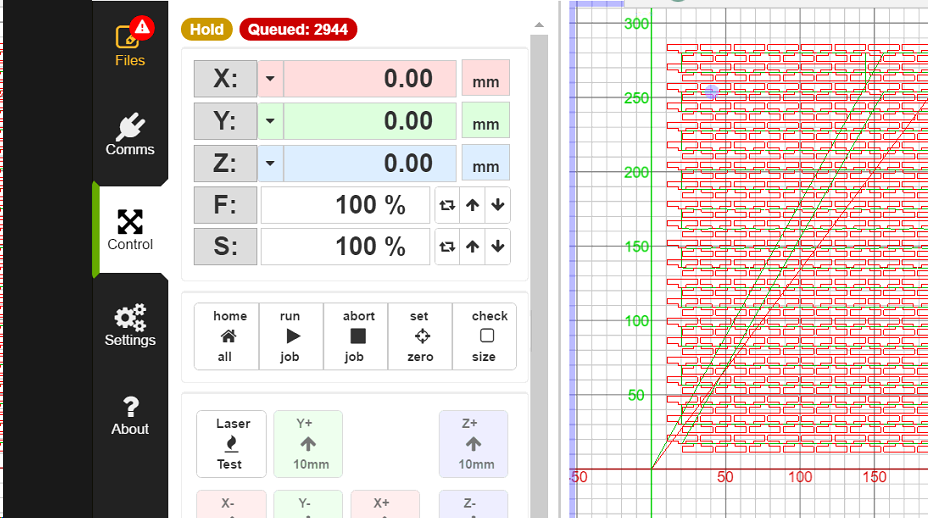Screen dimensions: 928x518
Task: Select the Control tab
Action: [x=130, y=230]
